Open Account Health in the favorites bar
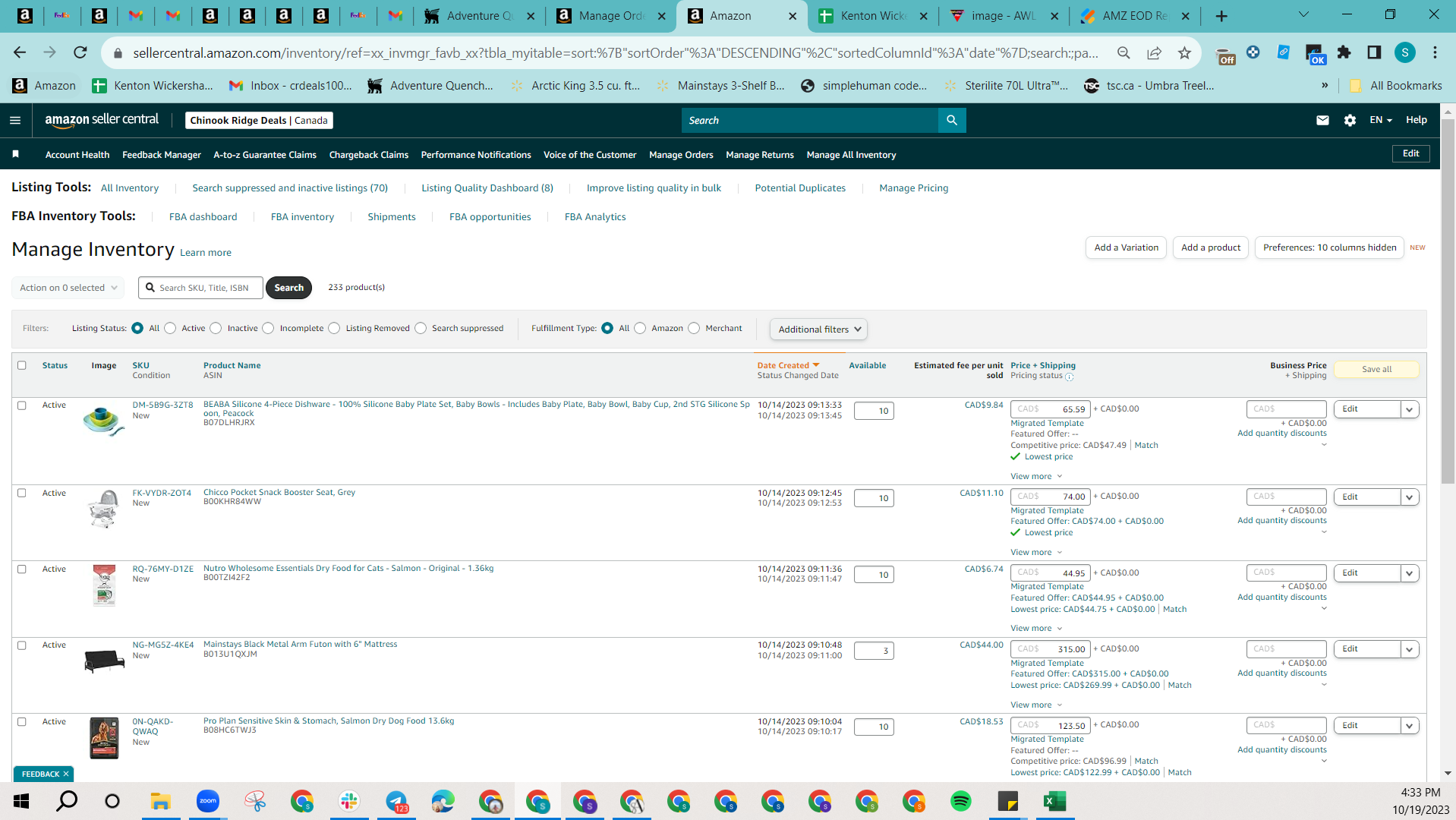Viewport: 1456px width, 820px height. pyautogui.click(x=77, y=155)
